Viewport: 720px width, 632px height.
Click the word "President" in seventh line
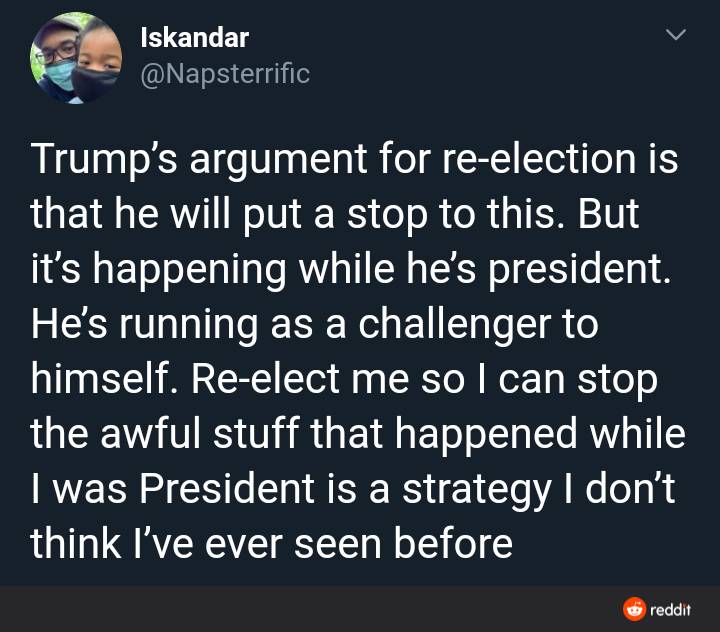[x=227, y=488]
